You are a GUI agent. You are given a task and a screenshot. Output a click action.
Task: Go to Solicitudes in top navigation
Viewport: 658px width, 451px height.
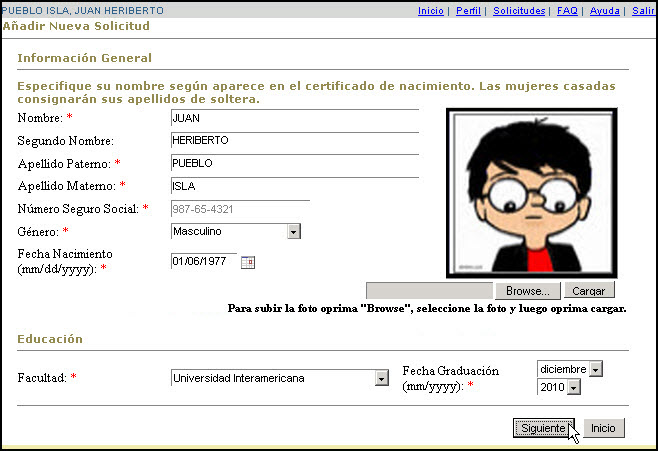[x=519, y=10]
